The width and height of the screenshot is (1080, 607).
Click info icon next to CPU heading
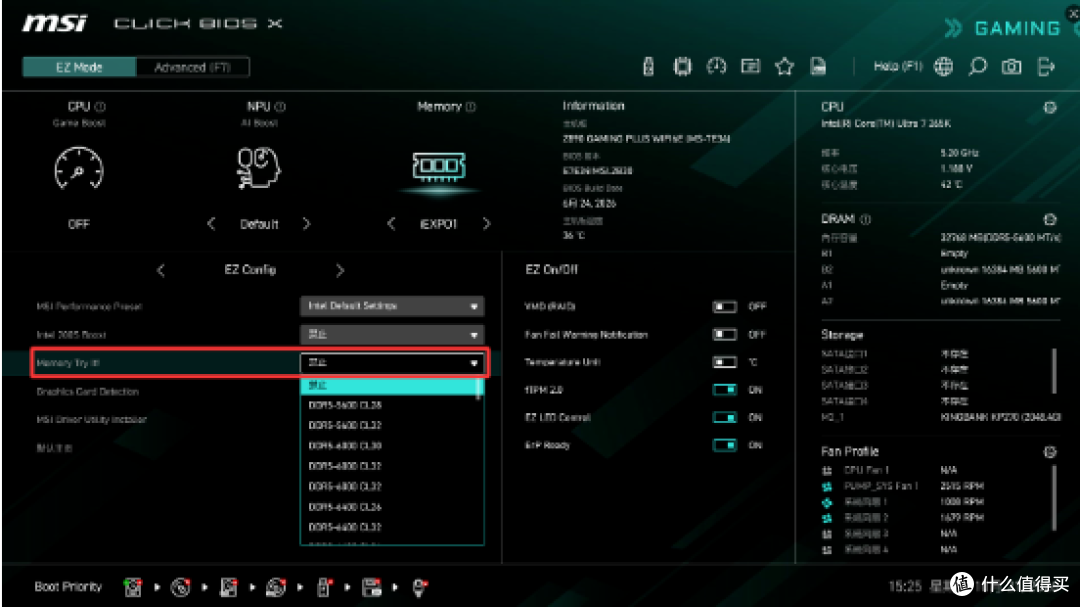(101, 107)
